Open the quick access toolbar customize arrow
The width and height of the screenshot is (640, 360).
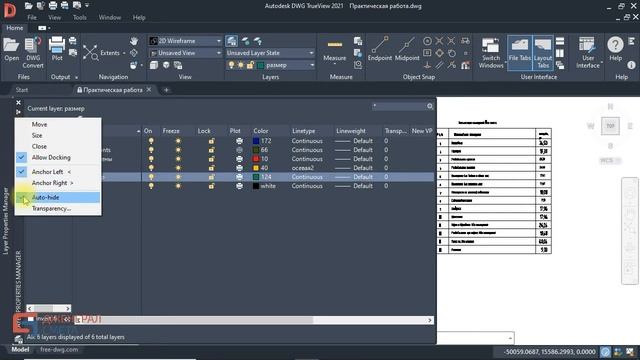pos(87,6)
